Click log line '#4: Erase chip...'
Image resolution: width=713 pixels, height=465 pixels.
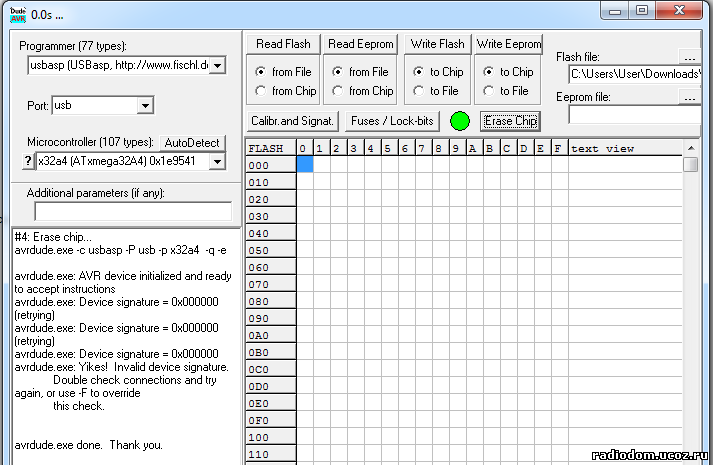tap(53, 237)
